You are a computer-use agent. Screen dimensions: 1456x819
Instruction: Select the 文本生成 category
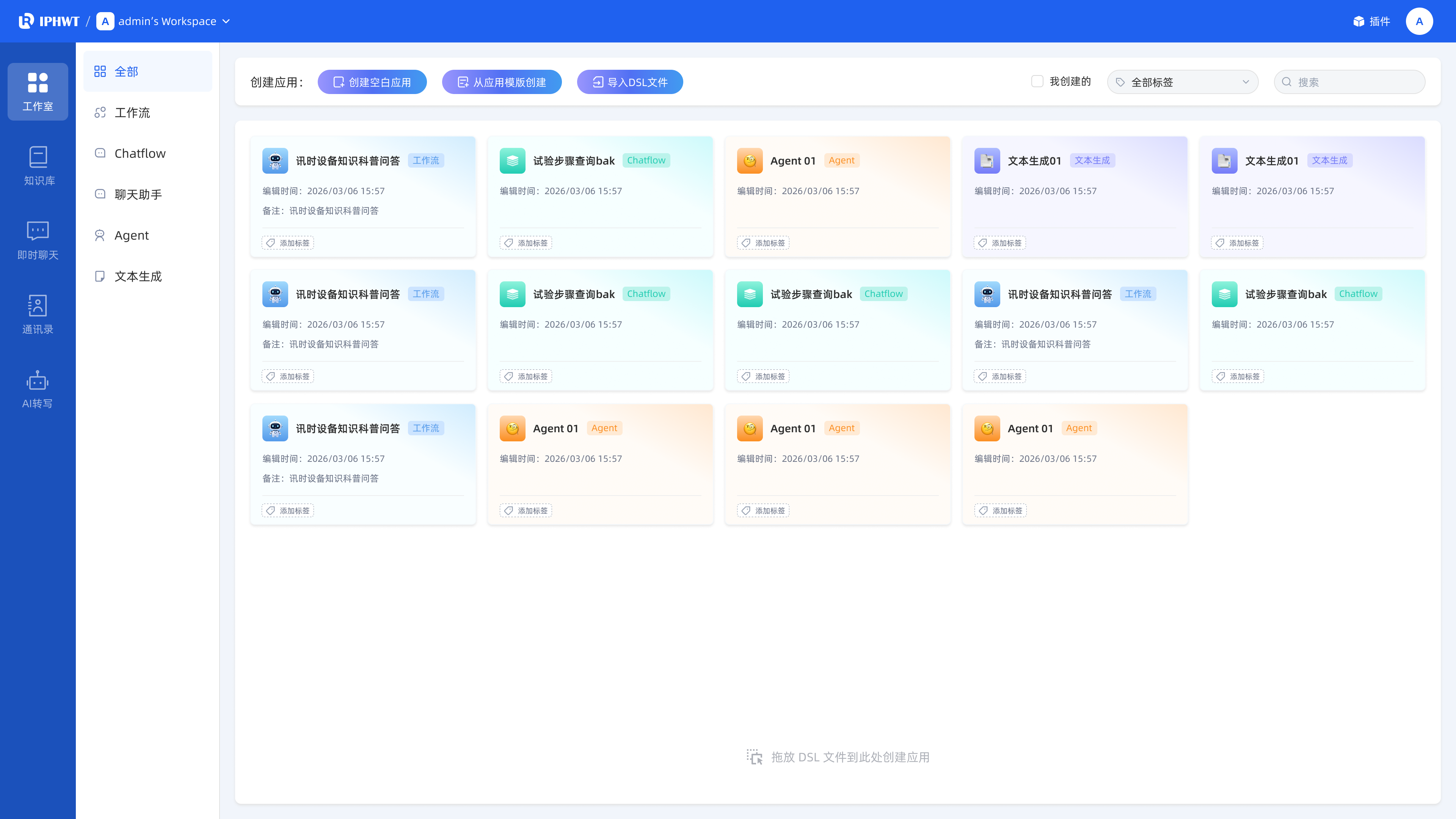pyautogui.click(x=138, y=276)
